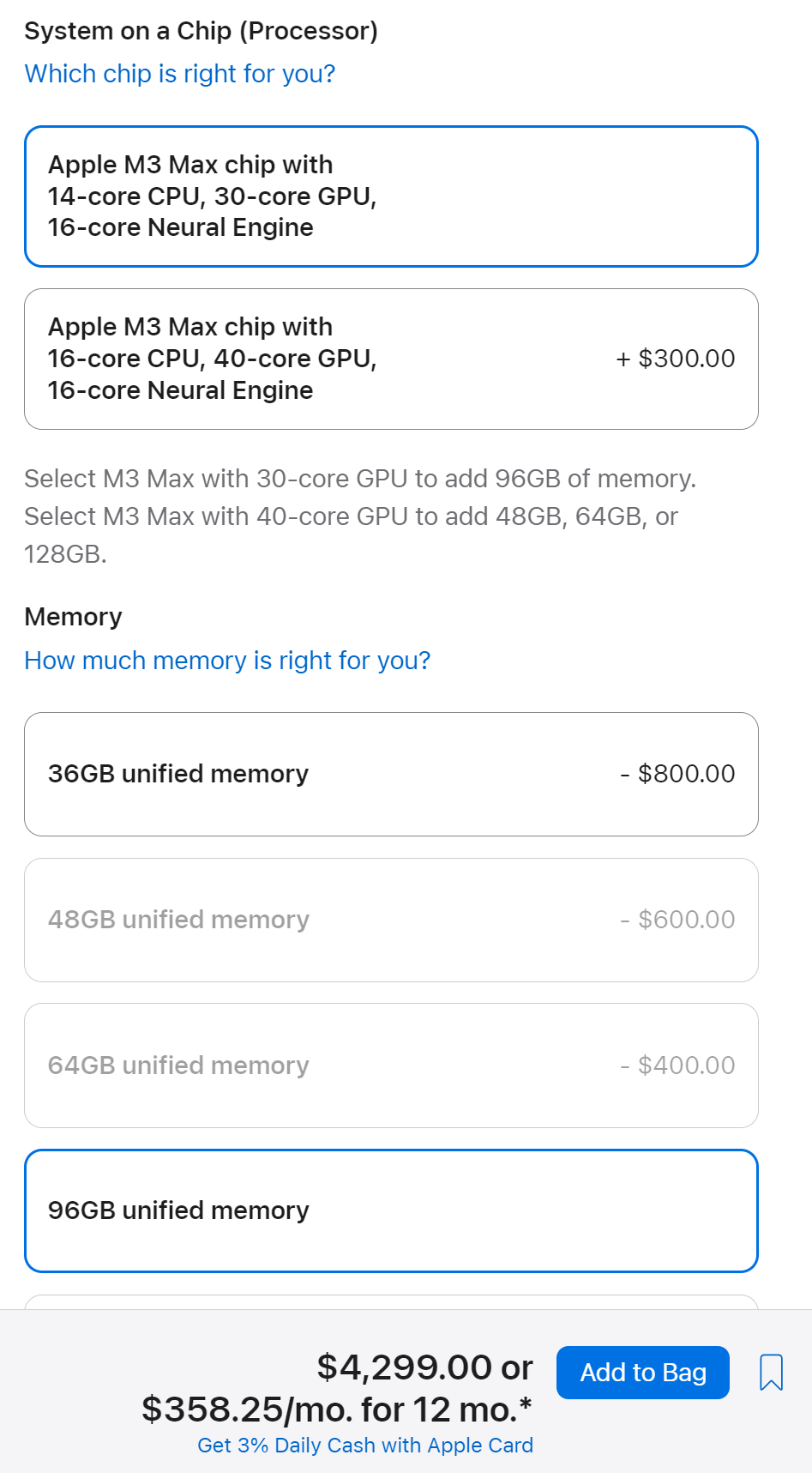Choose 96GB unified memory option
Screen dimensions: 812x1473
pos(391,1210)
